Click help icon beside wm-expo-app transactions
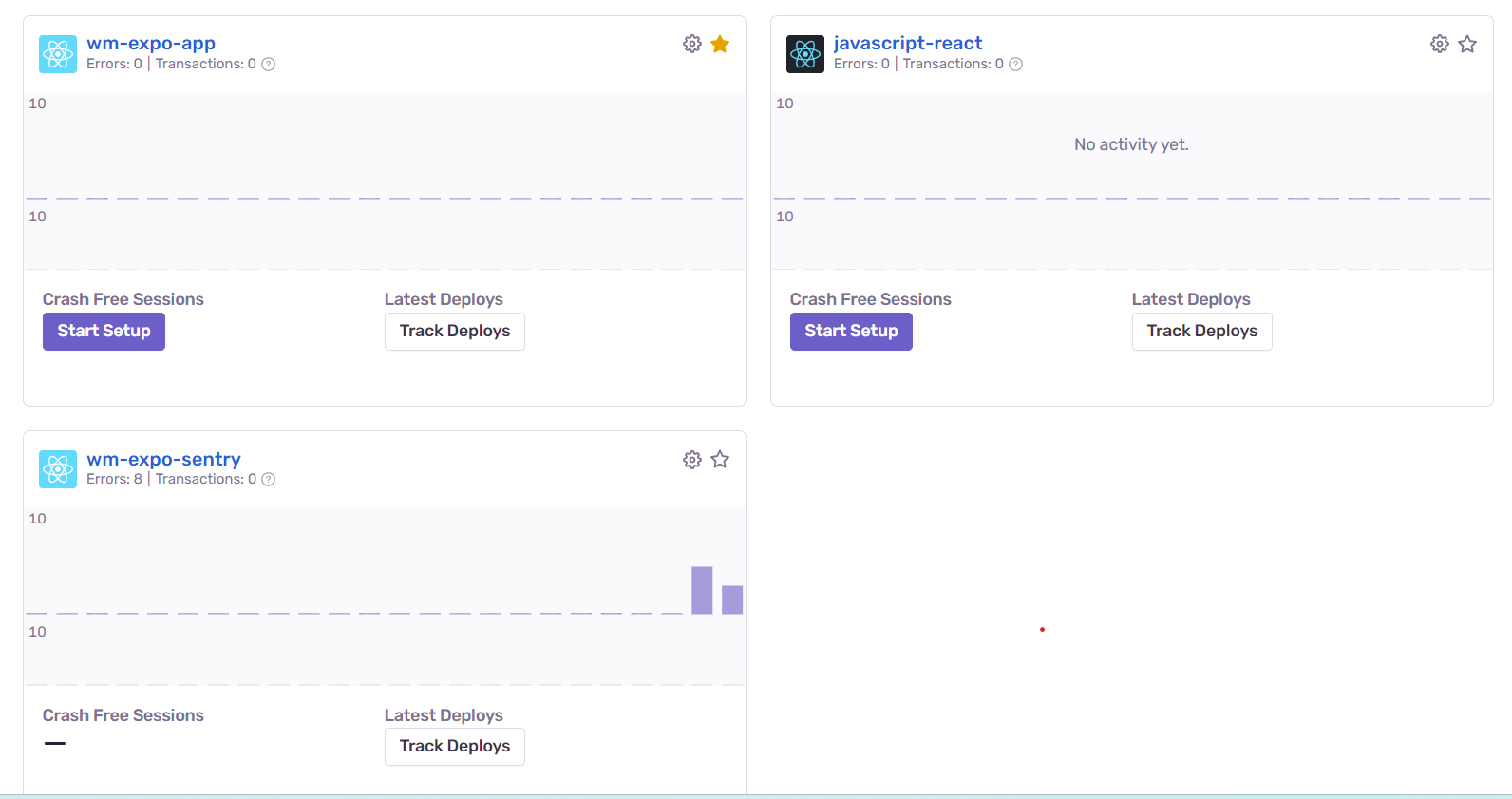The image size is (1512, 799). tap(269, 65)
